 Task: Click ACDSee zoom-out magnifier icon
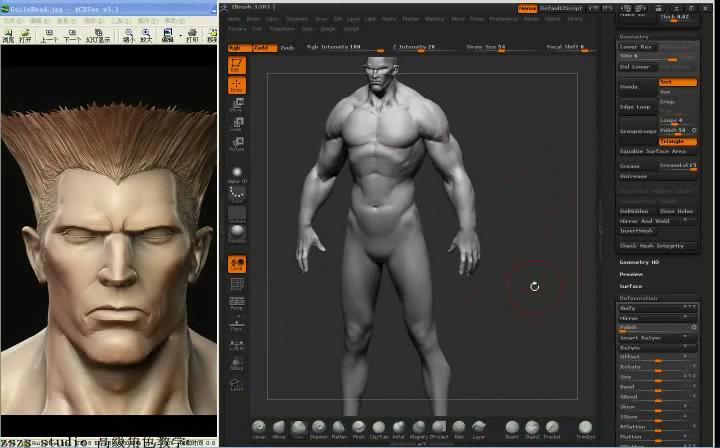click(129, 35)
